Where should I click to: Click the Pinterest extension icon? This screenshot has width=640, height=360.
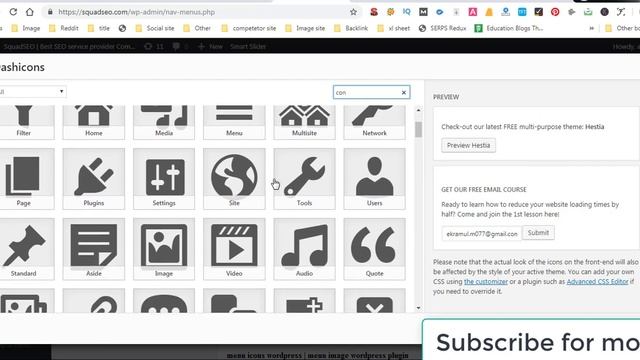pos(555,12)
